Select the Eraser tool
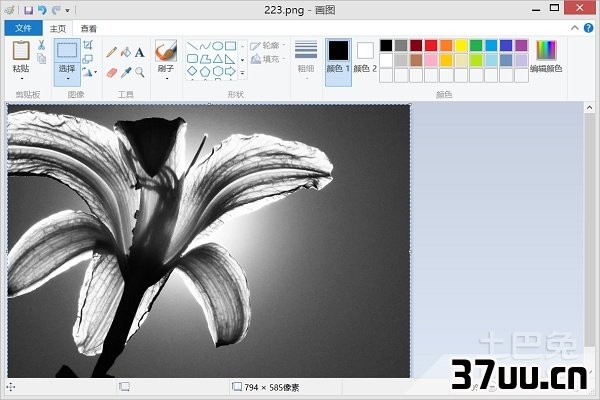Image resolution: width=600 pixels, height=400 pixels. coord(112,72)
